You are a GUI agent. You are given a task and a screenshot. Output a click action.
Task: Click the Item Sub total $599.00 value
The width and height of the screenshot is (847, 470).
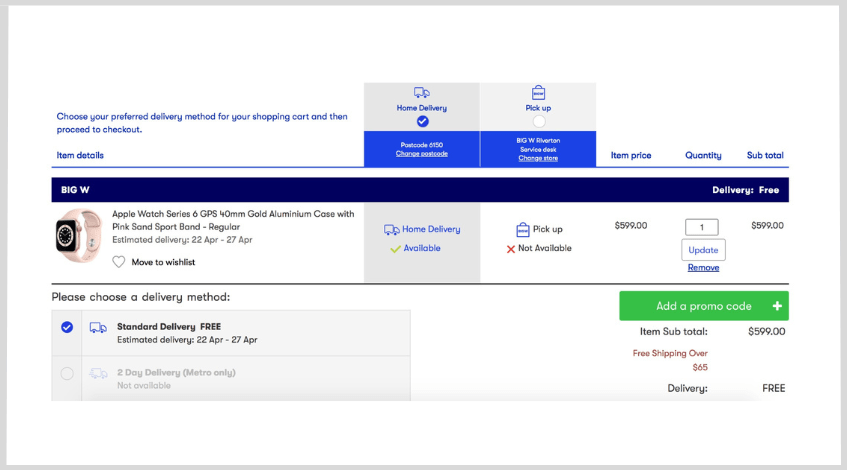coord(767,332)
